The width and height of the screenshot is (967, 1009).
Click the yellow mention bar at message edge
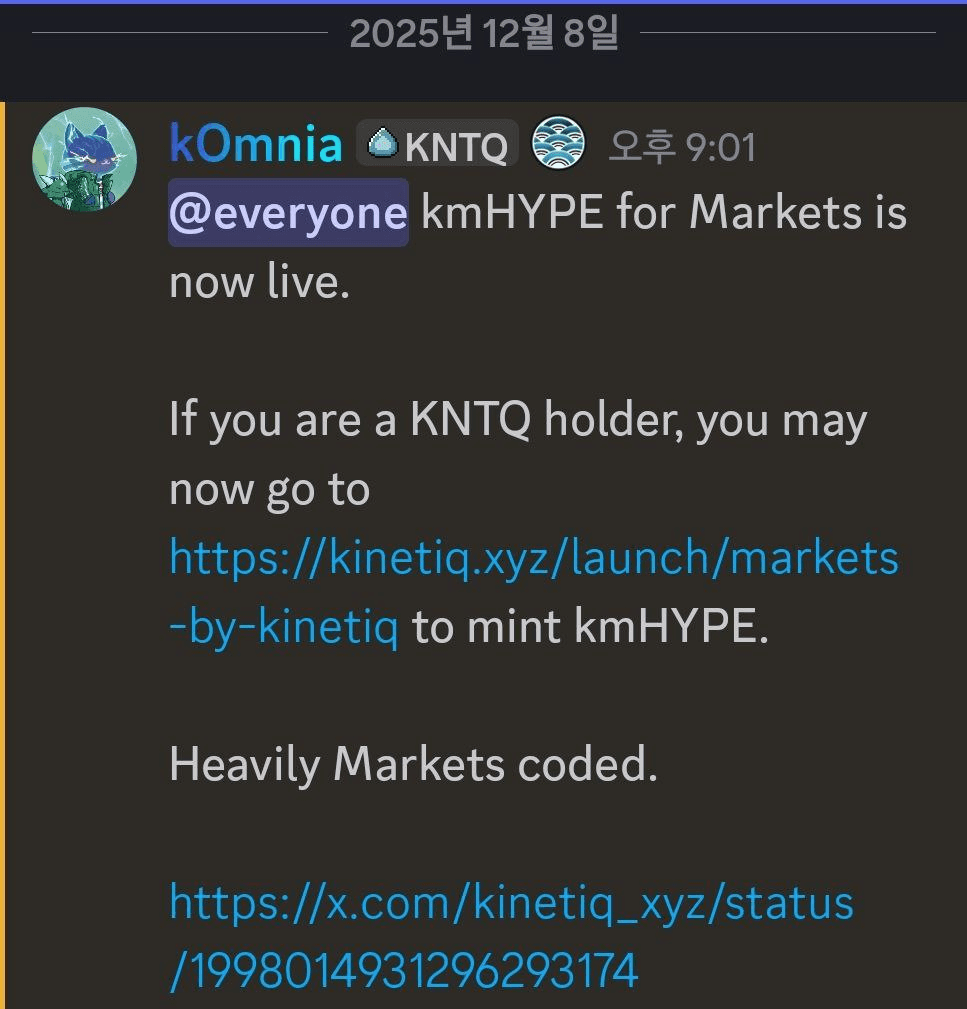coord(3,550)
